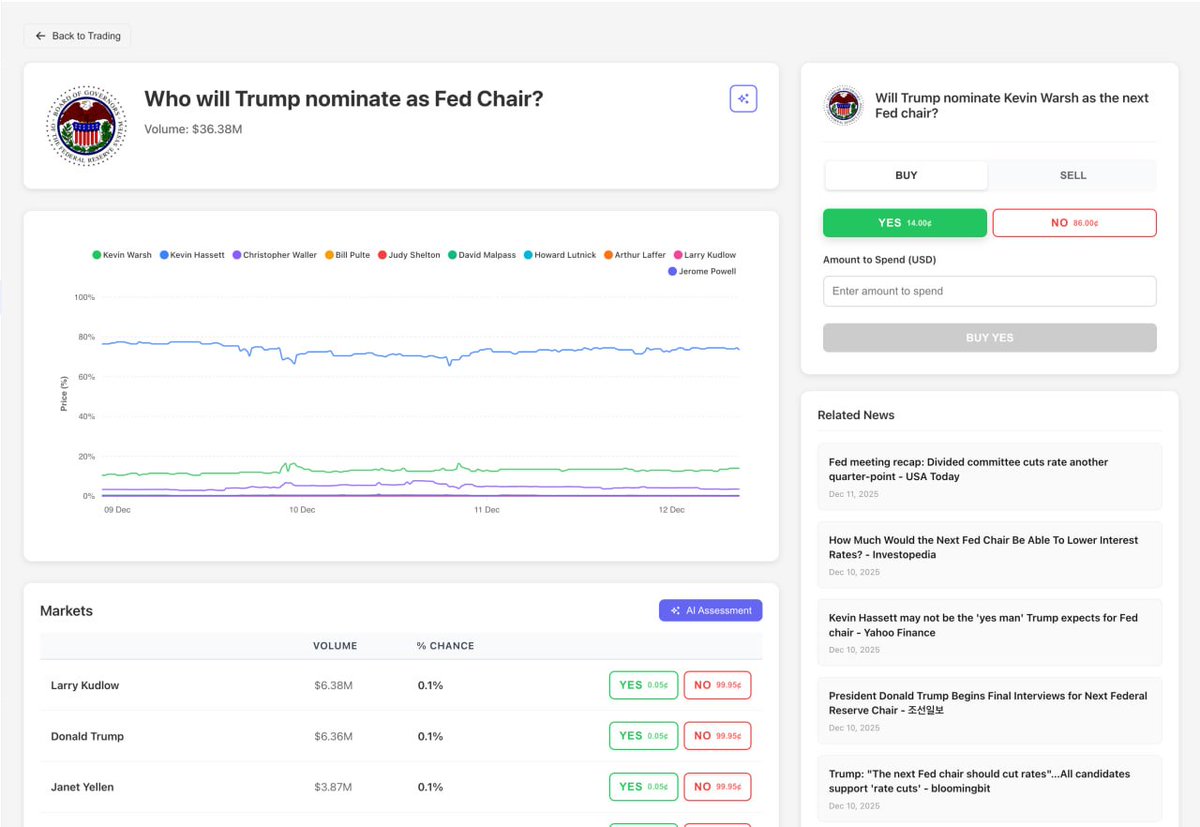
Task: Click the Back to Trading button
Action: 77,36
